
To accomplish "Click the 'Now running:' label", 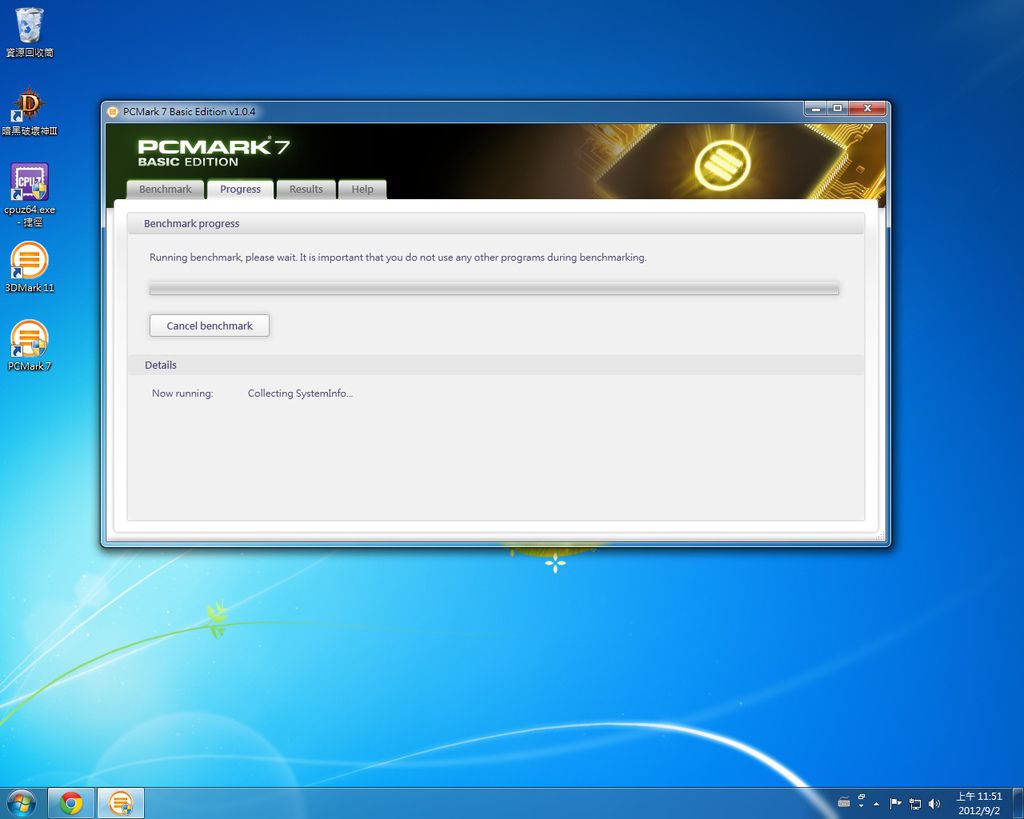I will click(182, 393).
